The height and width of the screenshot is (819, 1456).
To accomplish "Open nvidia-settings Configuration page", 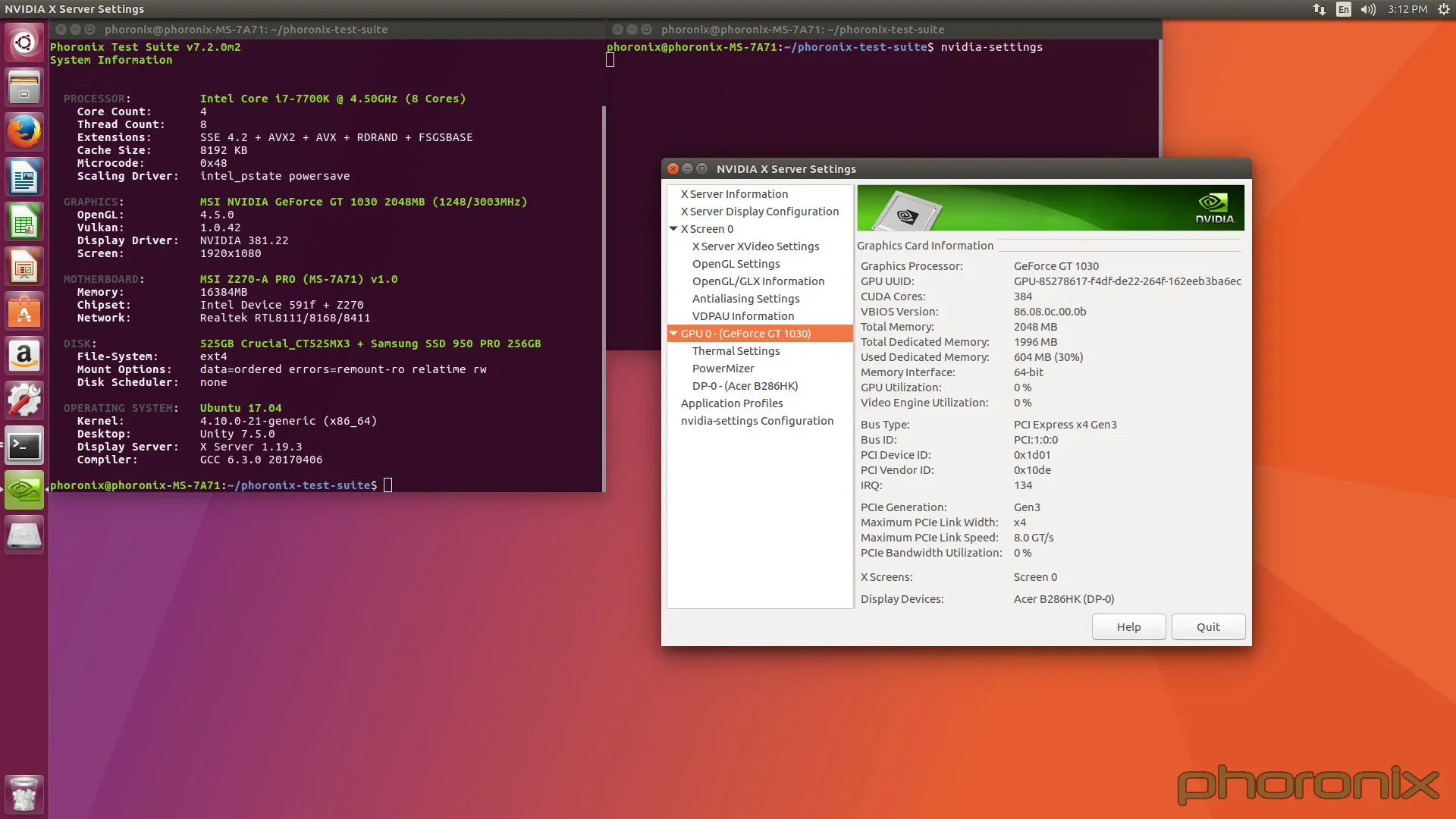I will pyautogui.click(x=757, y=421).
